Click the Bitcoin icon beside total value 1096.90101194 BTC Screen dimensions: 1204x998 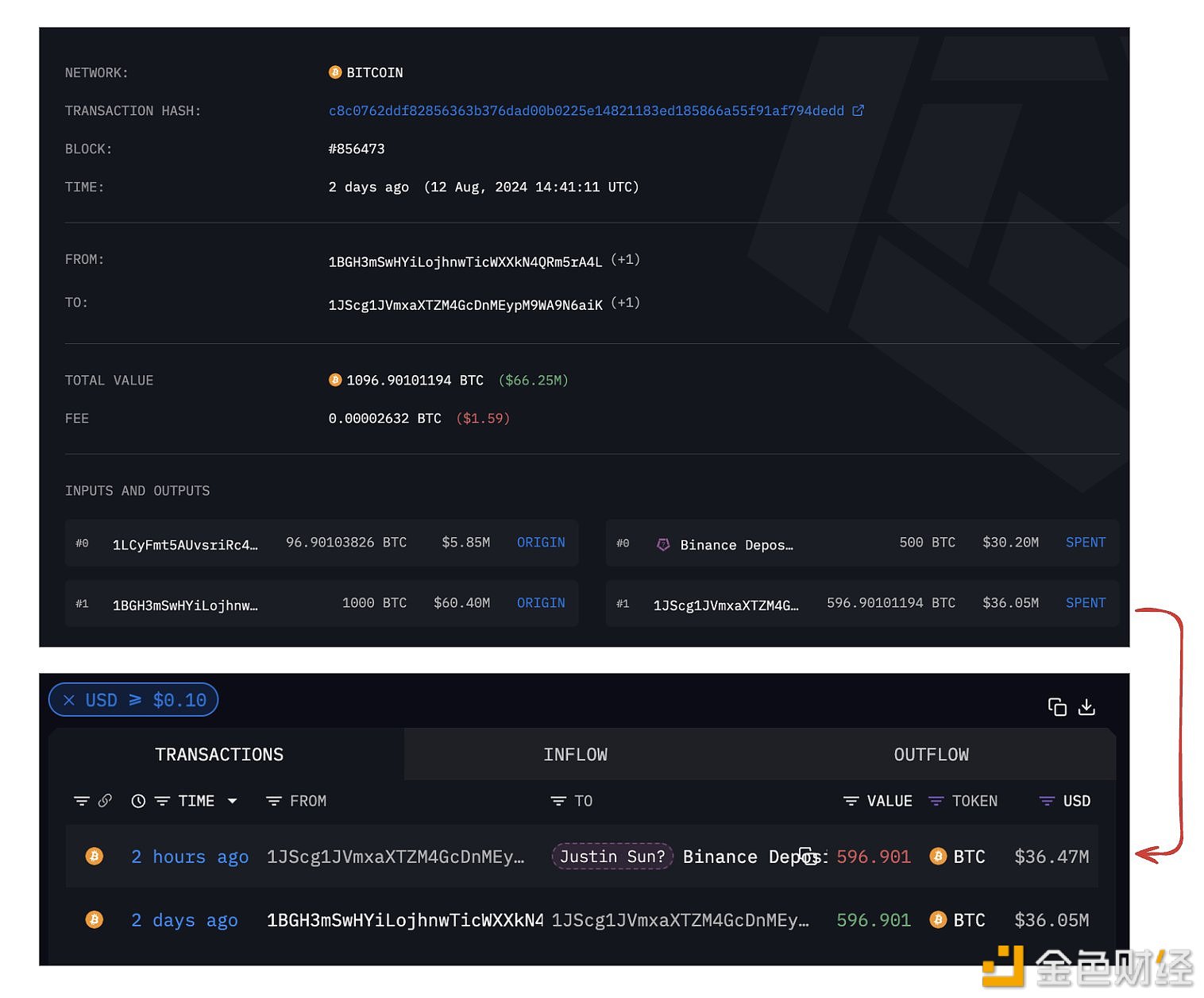coord(335,380)
